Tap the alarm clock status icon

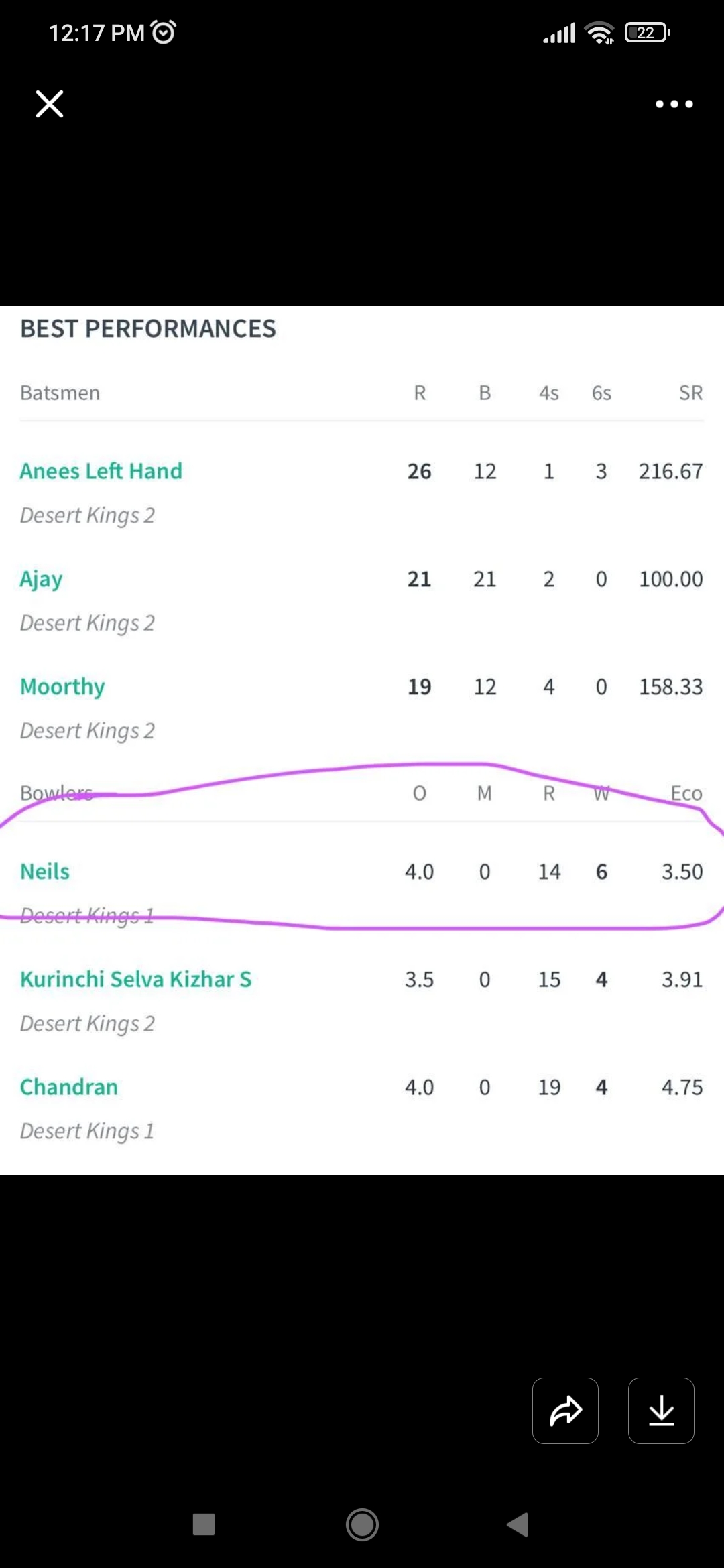164,32
